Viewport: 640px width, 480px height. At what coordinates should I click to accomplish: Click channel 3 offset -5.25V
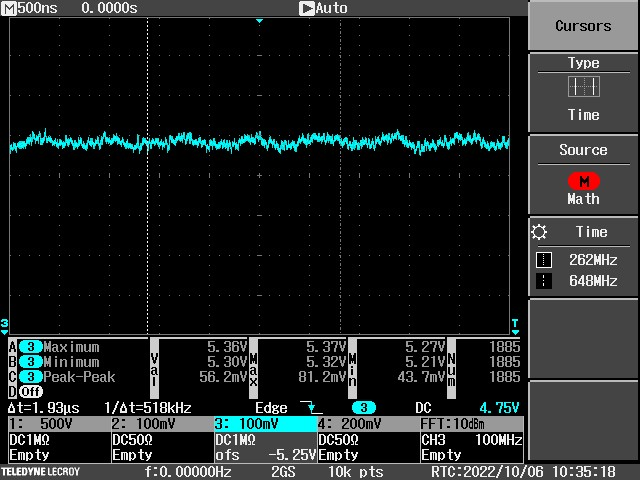[266, 455]
